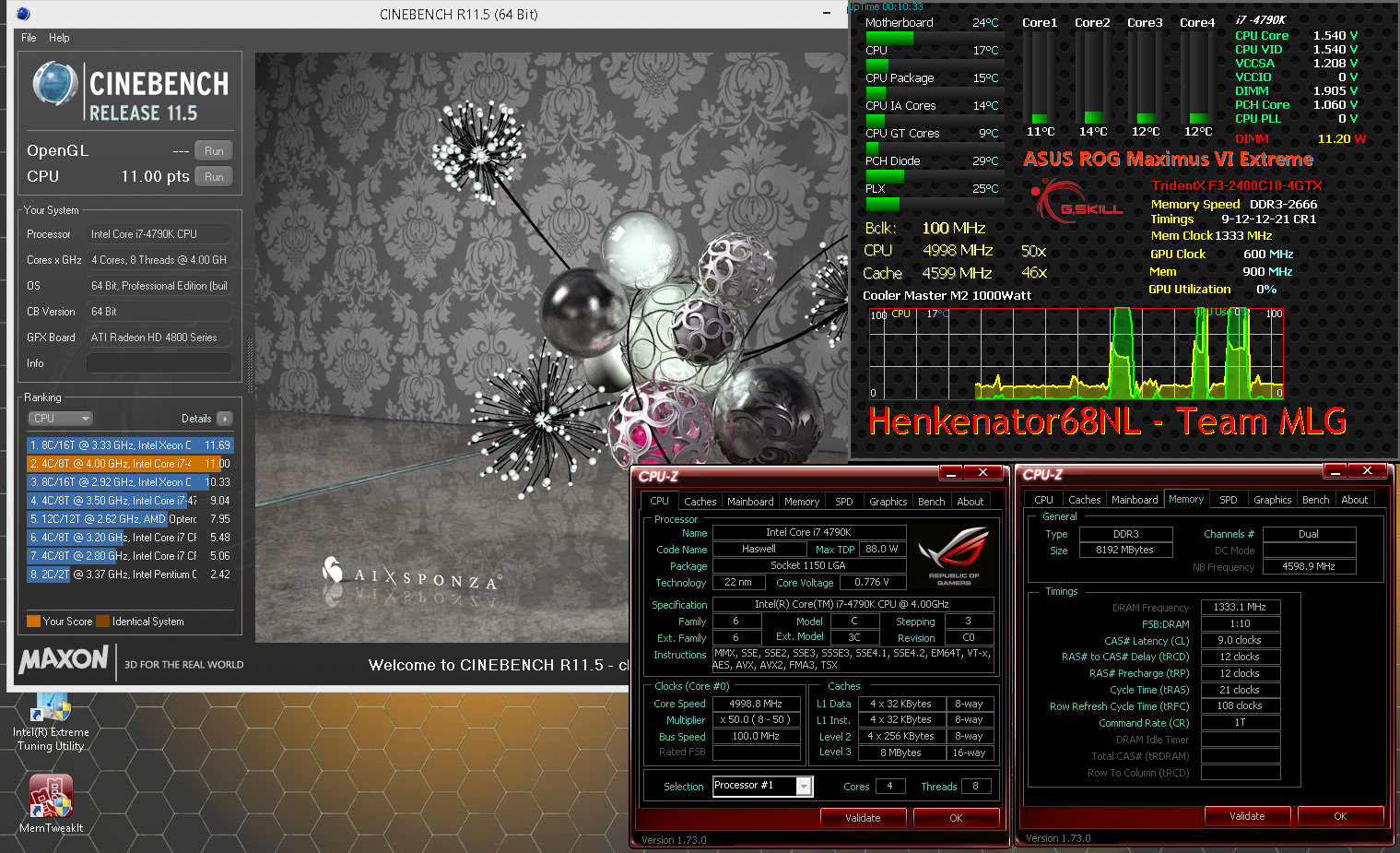Screen dimensions: 1400x853
Task: Click the Republic of Gamers logo in CPU-Z
Action: click(x=953, y=555)
